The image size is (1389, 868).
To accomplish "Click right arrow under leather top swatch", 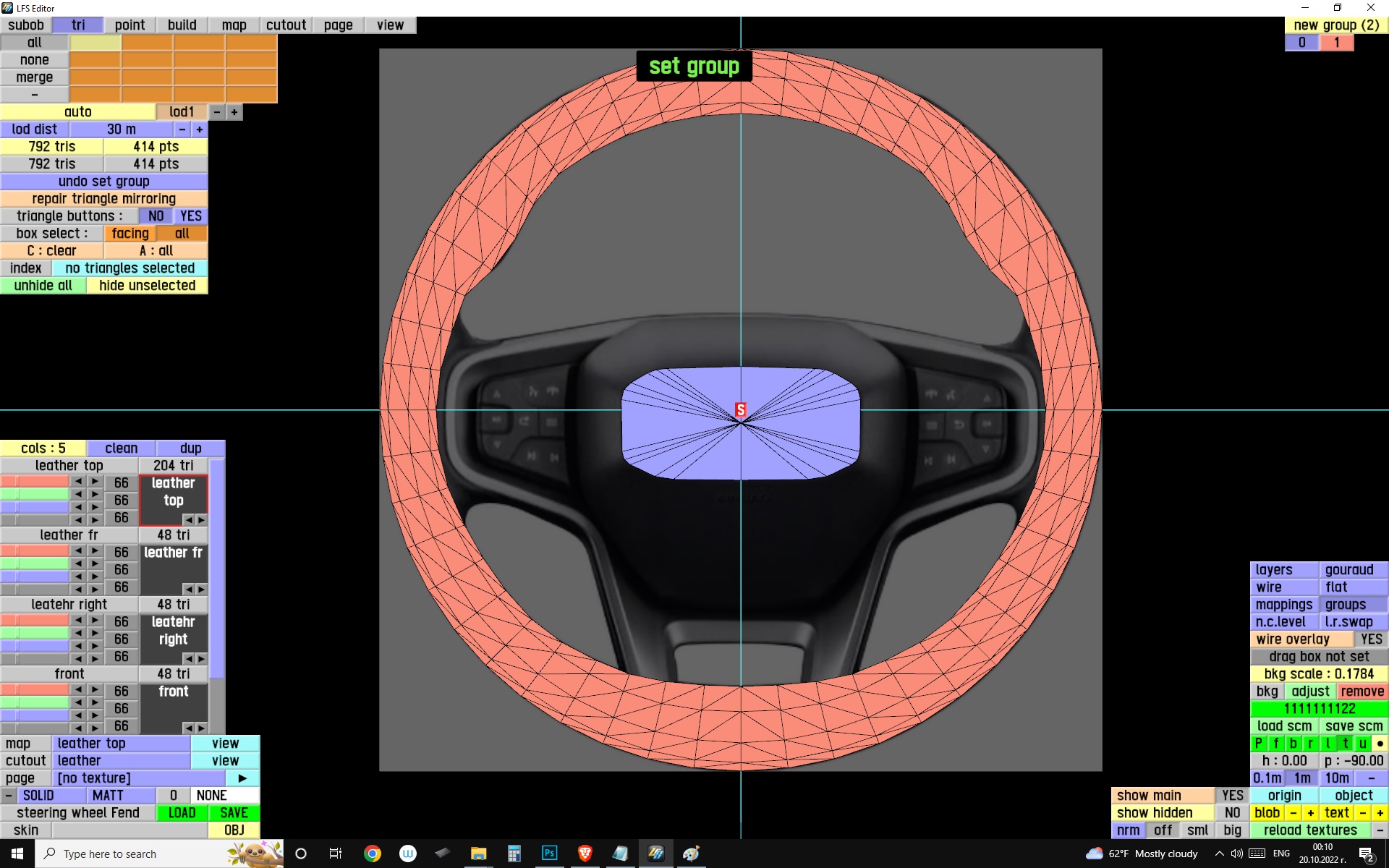I will tap(201, 520).
